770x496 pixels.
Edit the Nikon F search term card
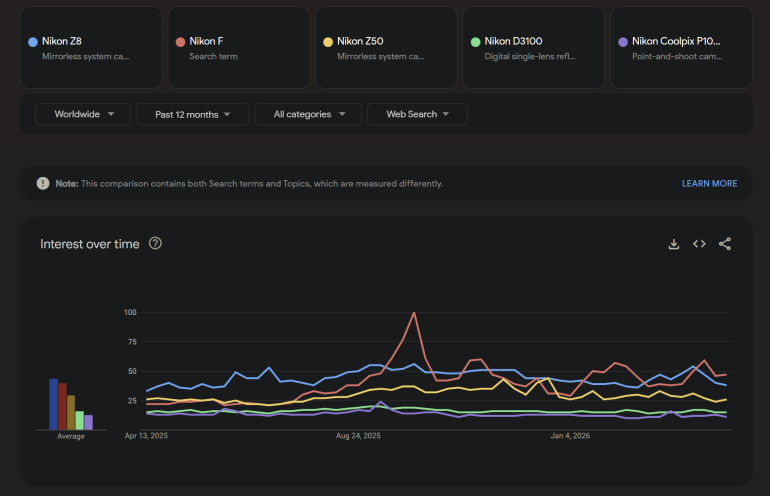coord(239,48)
